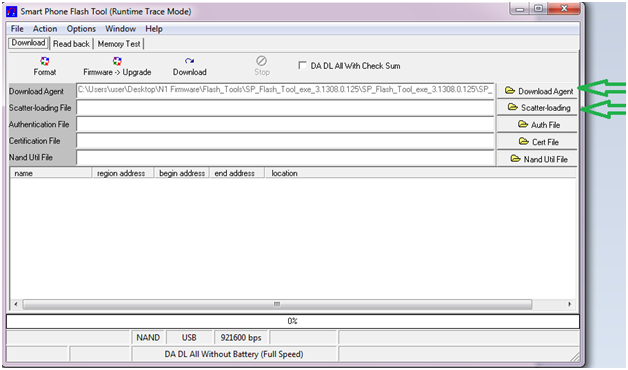Select the Firmware -> Upgrade icon
The height and width of the screenshot is (370, 628).
coord(117,61)
